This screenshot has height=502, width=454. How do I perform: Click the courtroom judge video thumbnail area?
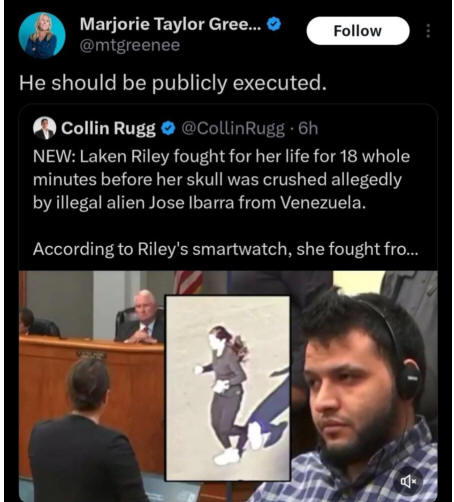point(140,317)
